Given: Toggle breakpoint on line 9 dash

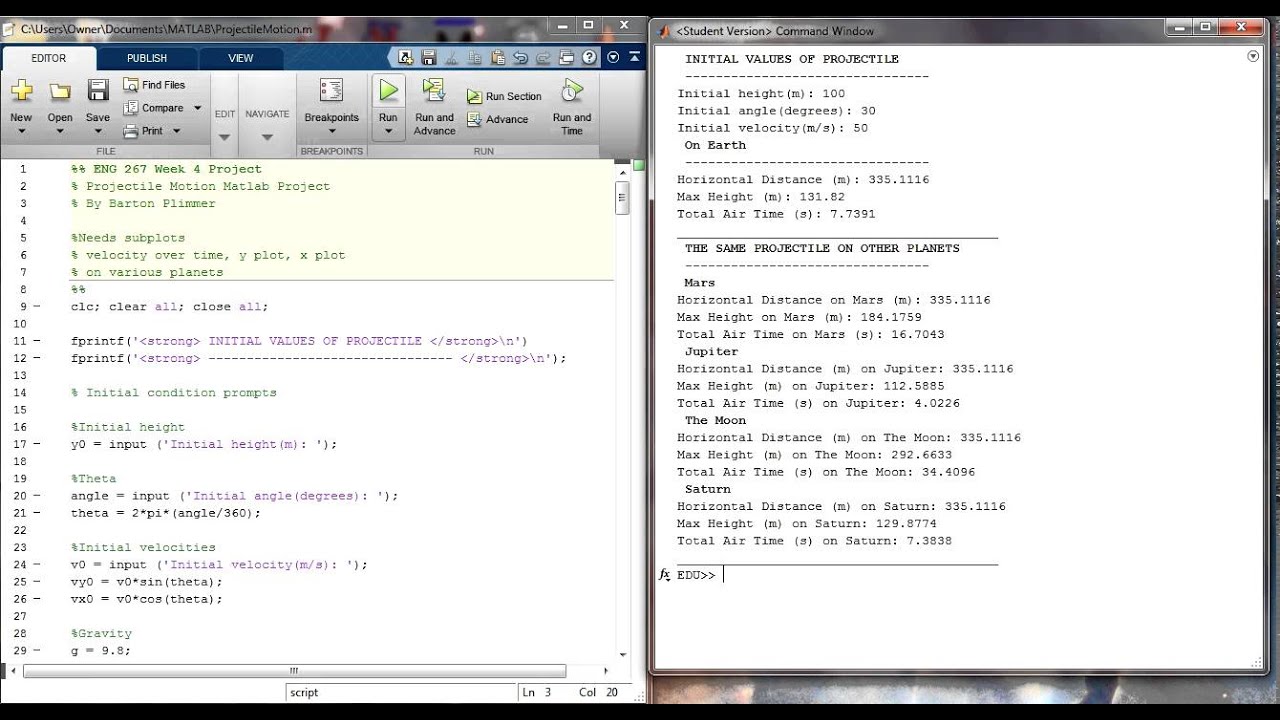Looking at the screenshot, I should click(36, 307).
